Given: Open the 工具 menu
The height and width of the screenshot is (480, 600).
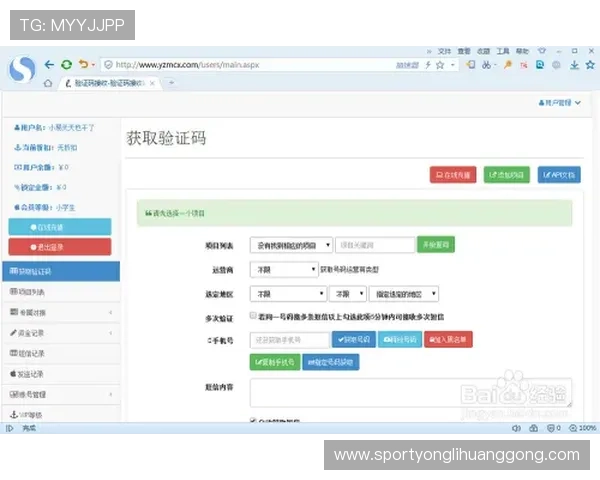Looking at the screenshot, I should (x=503, y=51).
